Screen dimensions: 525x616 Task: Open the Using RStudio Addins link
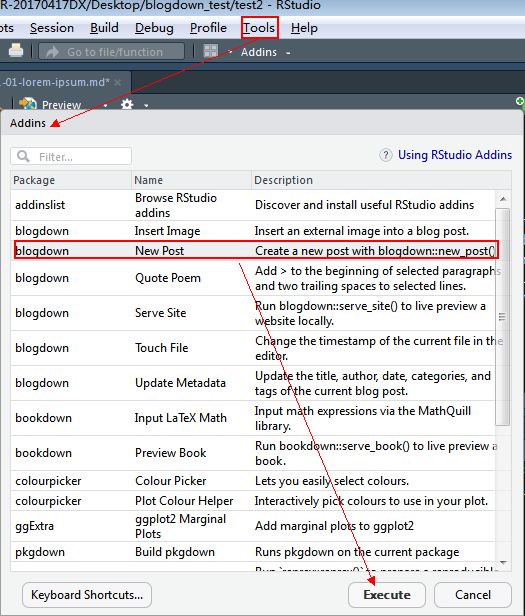455,155
